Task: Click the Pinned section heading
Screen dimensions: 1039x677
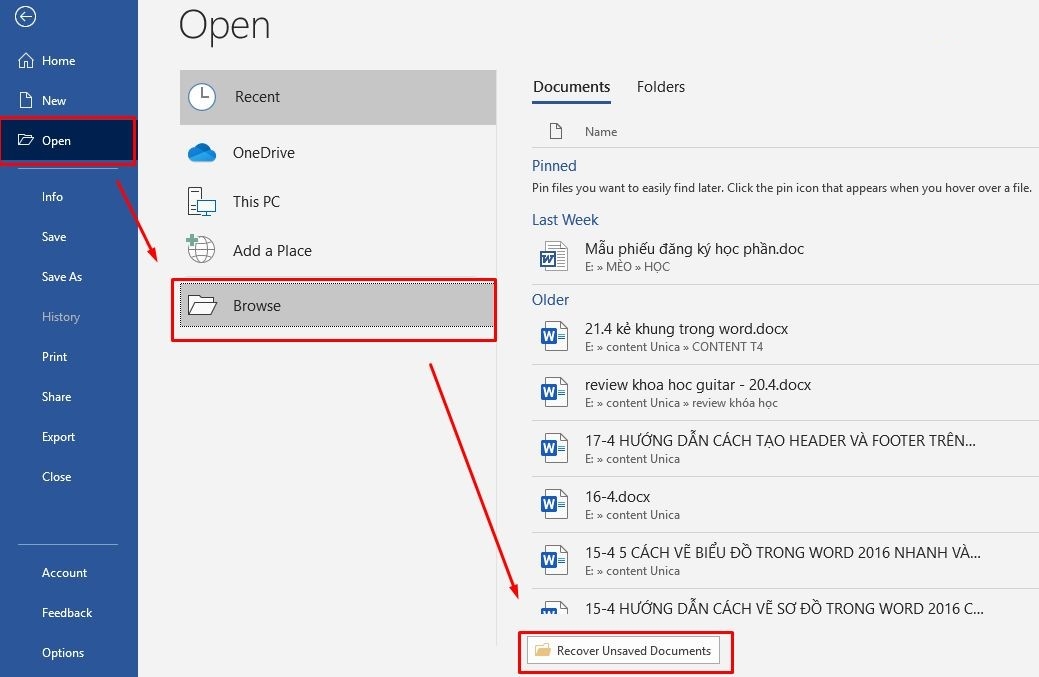Action: (x=554, y=166)
